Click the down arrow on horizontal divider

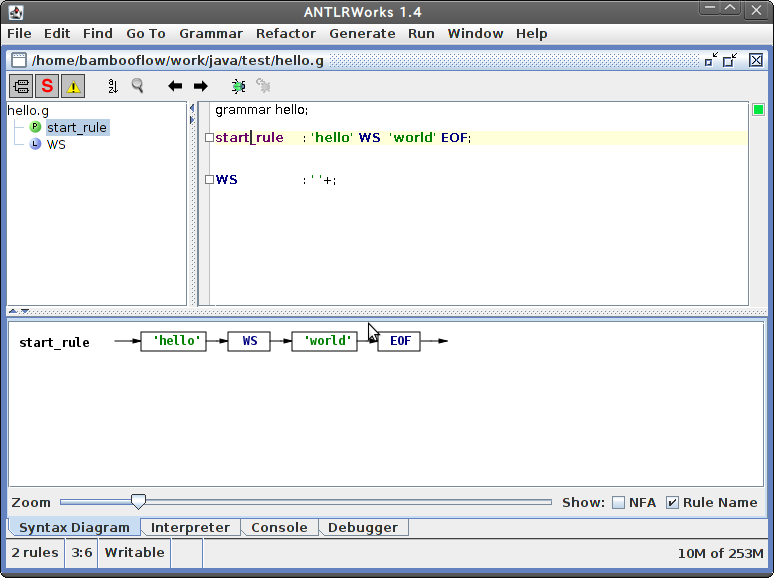[x=25, y=311]
